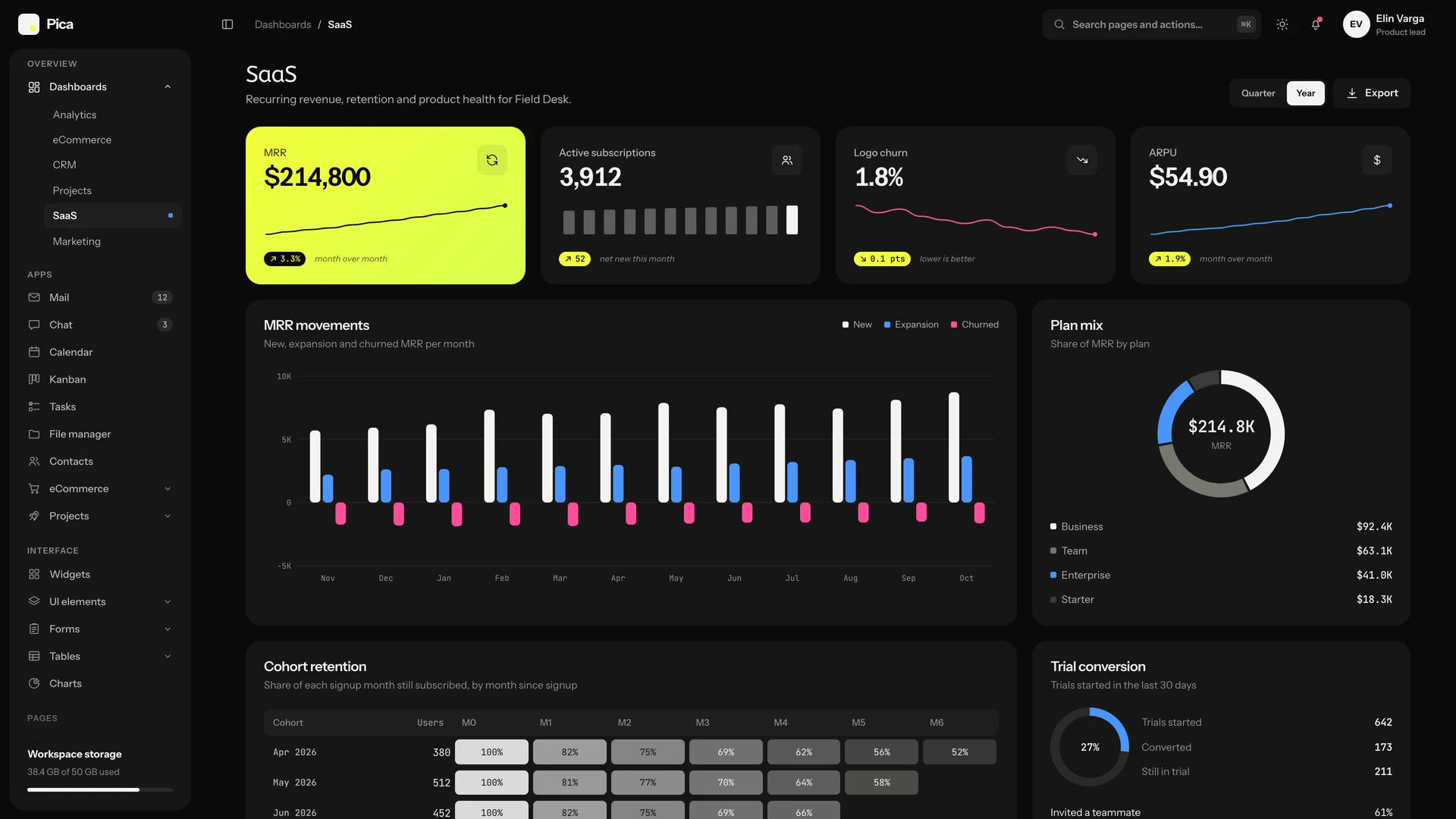Open Kanban board in sidebar
This screenshot has height=819, width=1456.
coord(100,379)
